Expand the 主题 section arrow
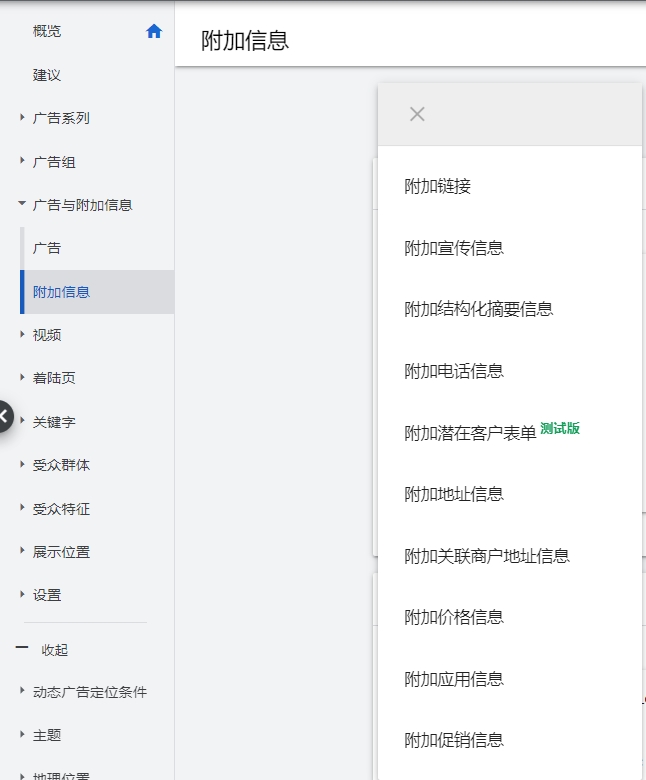The width and height of the screenshot is (646, 780). pyautogui.click(x=22, y=734)
